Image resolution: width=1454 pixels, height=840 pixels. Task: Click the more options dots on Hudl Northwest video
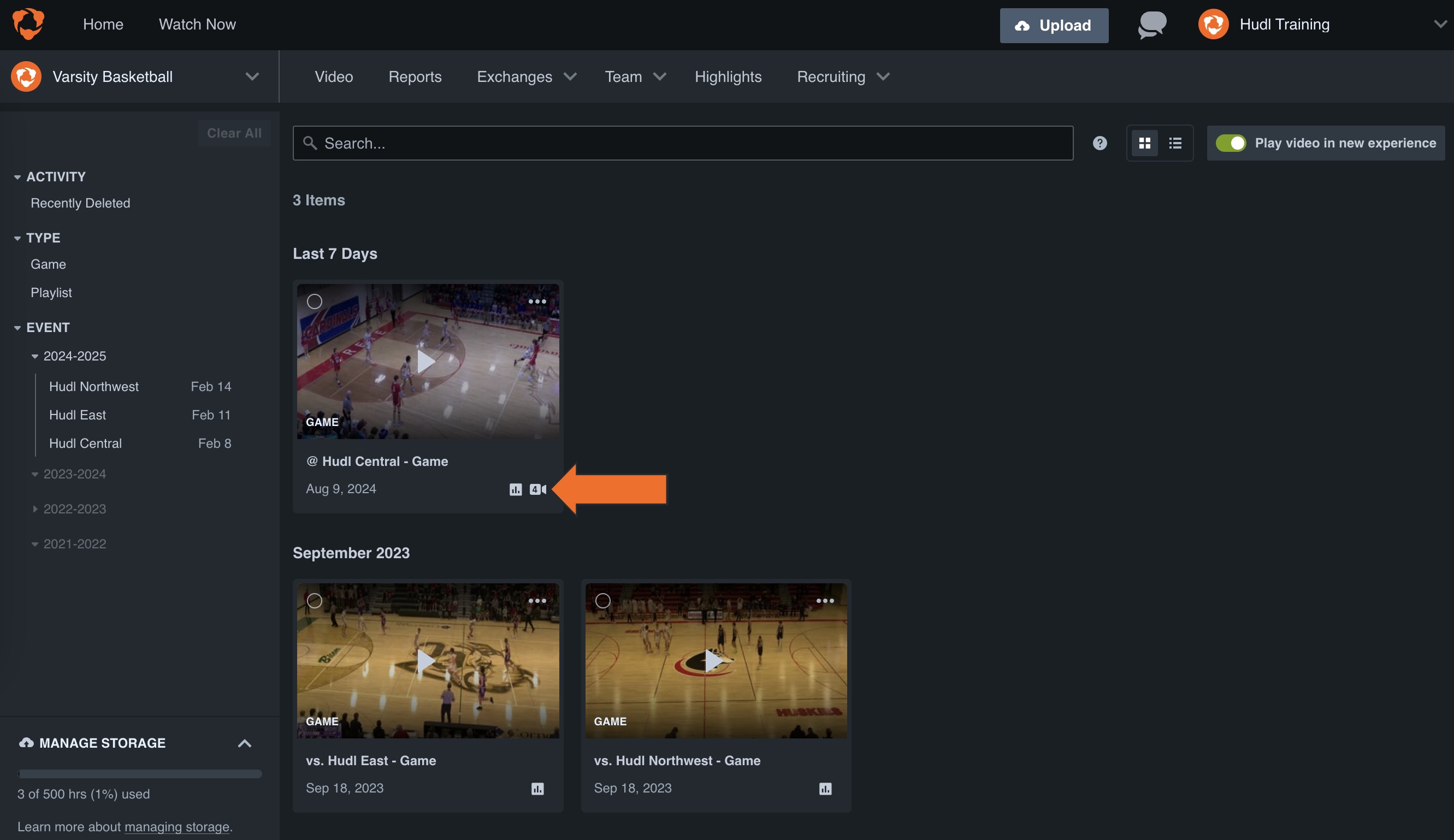point(826,600)
